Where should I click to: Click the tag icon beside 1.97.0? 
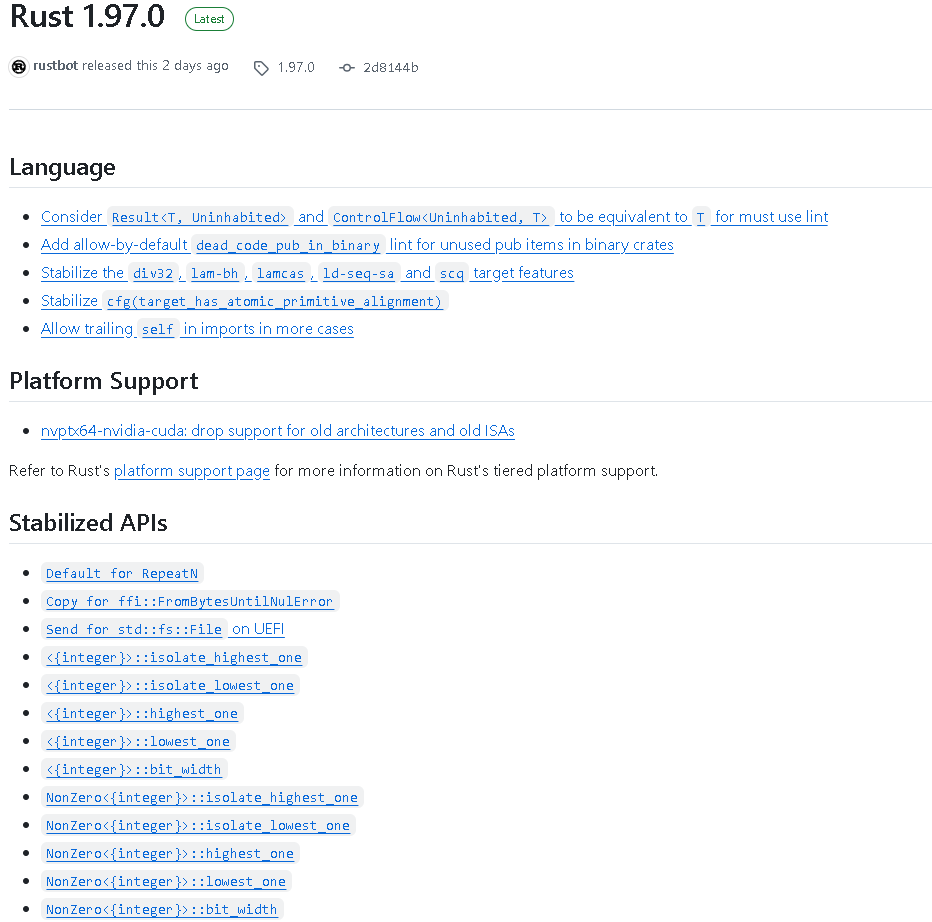click(x=261, y=68)
